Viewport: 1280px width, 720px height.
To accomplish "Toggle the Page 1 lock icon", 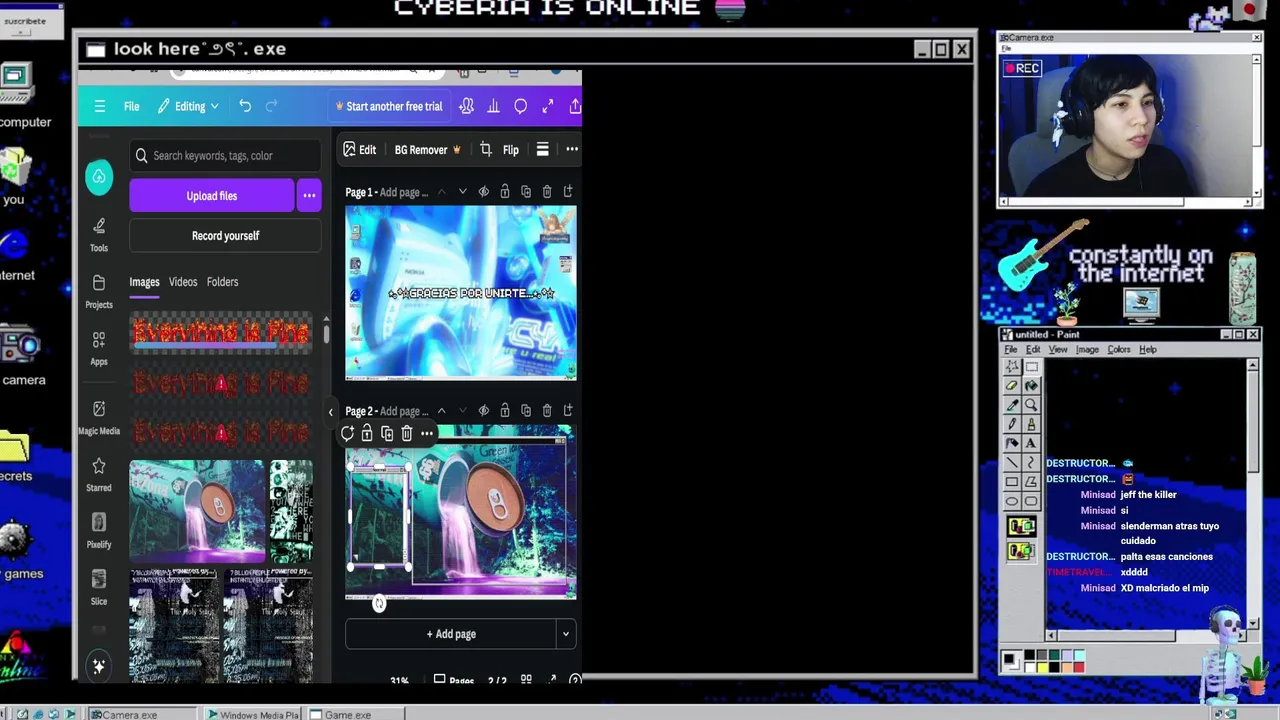I will coord(505,191).
